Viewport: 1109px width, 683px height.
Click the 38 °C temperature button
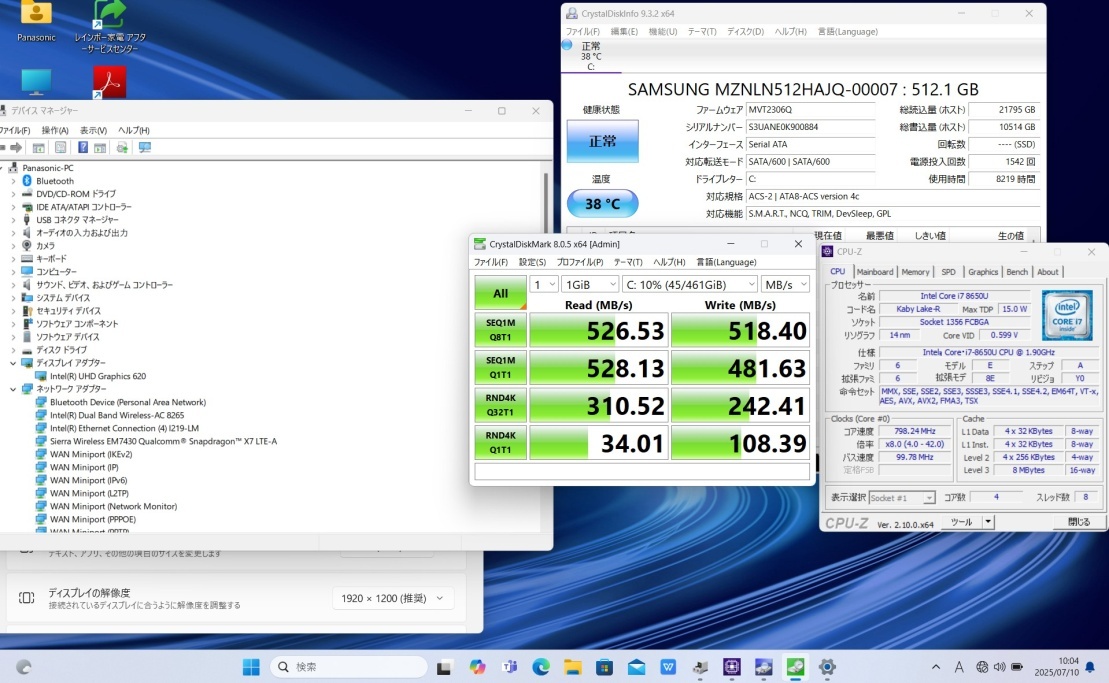[x=602, y=204]
